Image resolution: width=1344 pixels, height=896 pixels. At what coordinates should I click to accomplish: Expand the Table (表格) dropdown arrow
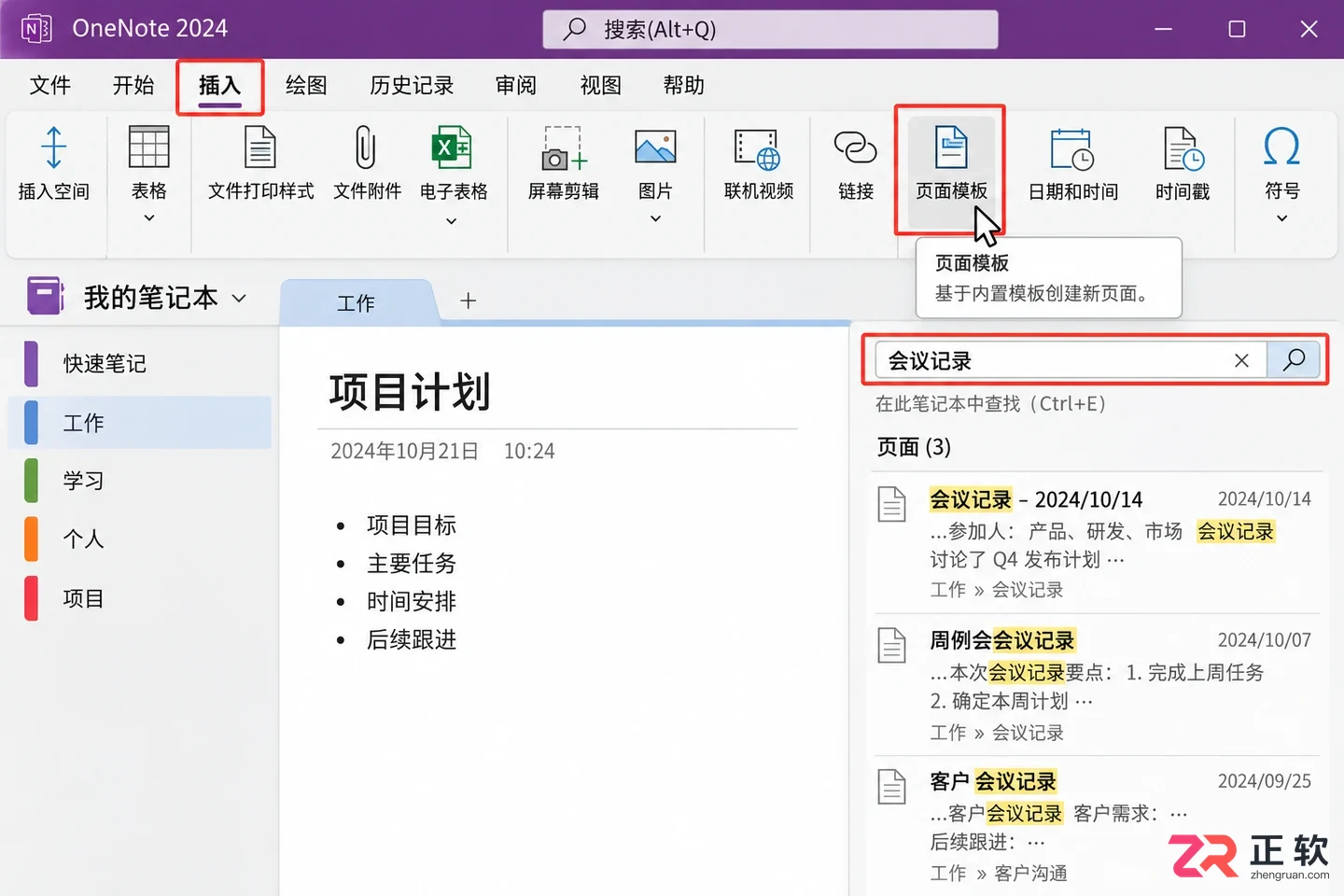pyautogui.click(x=148, y=218)
